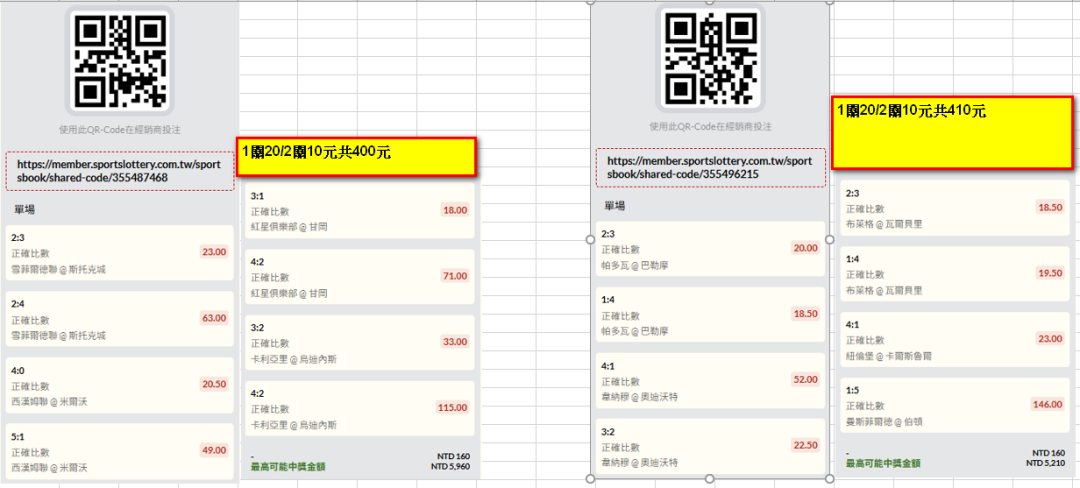Viewport: 1080px width, 488px height.
Task: Select the right QR code image
Action: tap(711, 57)
